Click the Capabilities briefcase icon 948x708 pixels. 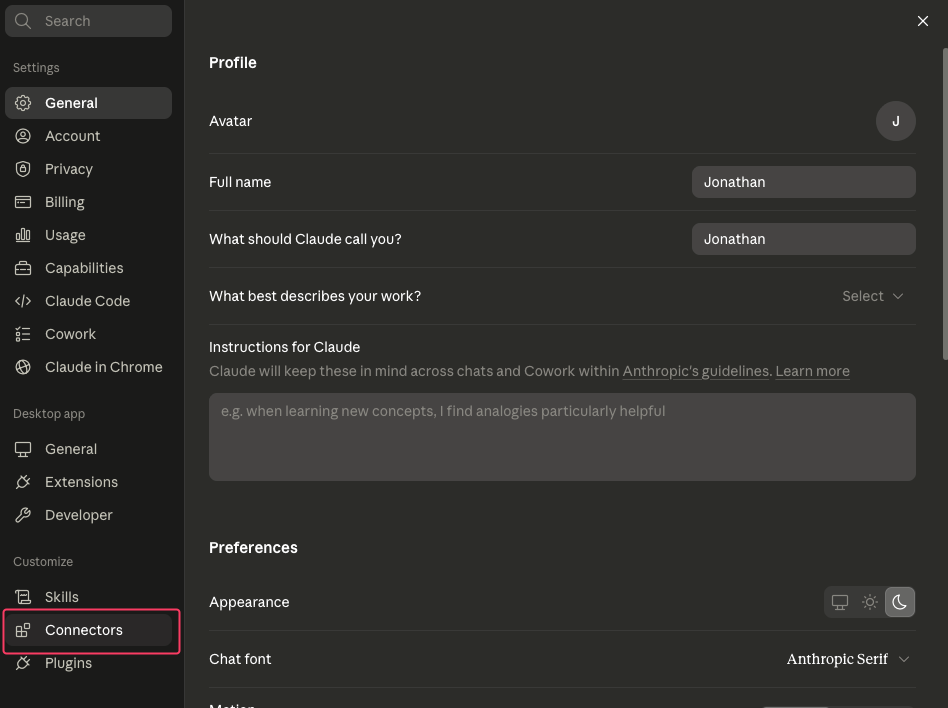click(x=23, y=268)
